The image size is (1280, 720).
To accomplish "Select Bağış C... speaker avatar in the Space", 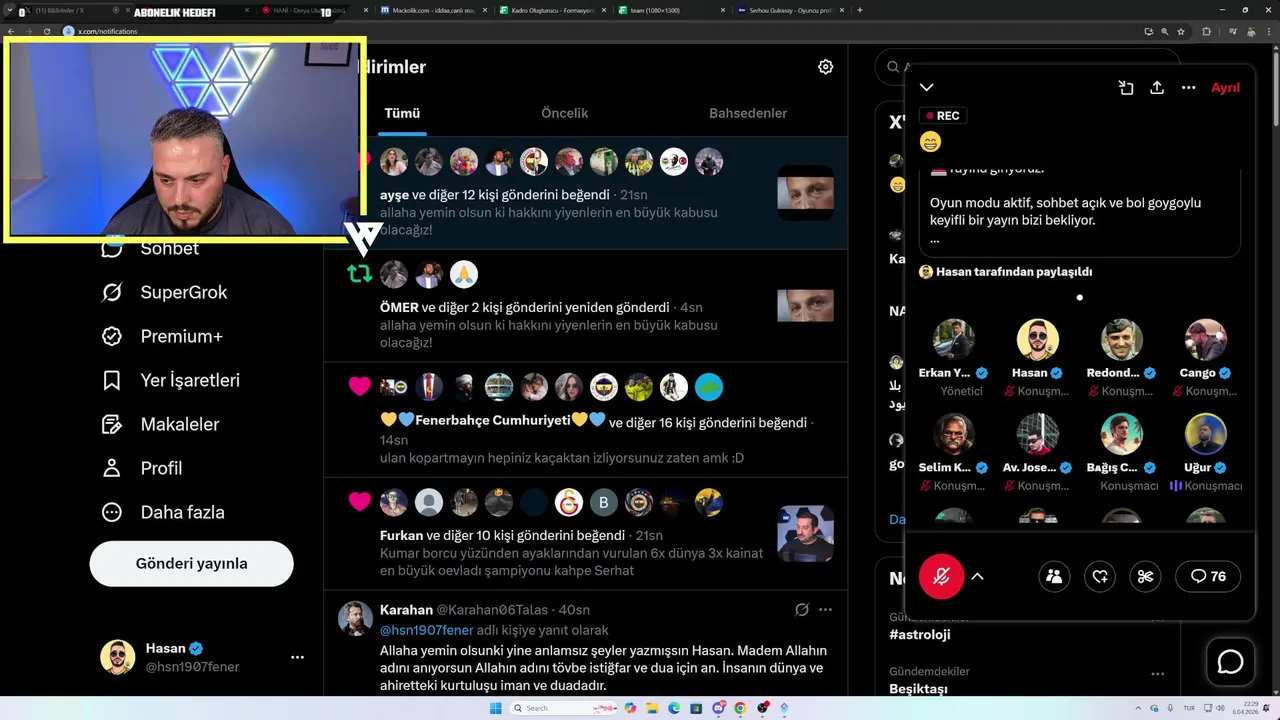I will tap(1122, 434).
